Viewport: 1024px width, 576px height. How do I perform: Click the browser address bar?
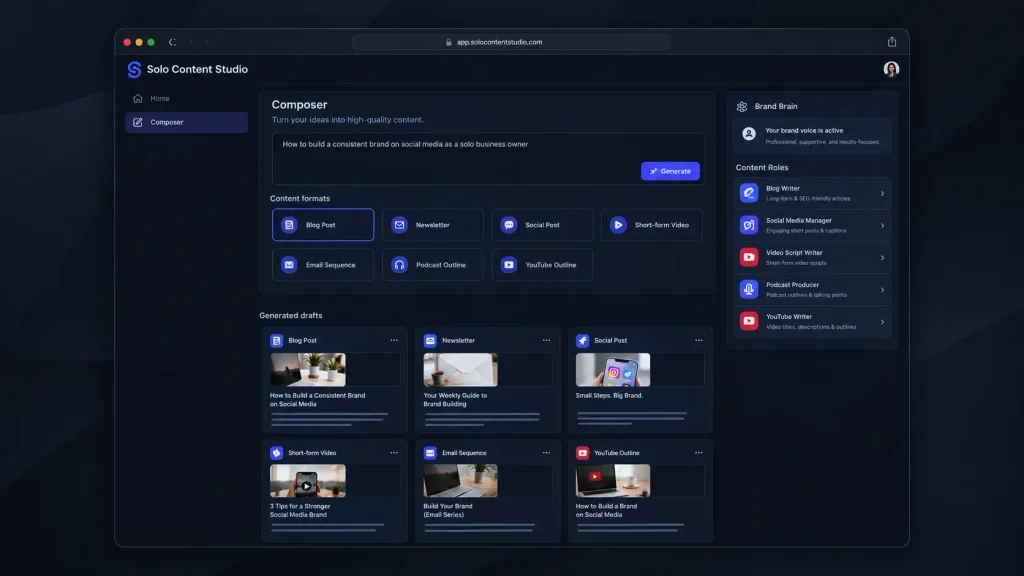click(511, 42)
